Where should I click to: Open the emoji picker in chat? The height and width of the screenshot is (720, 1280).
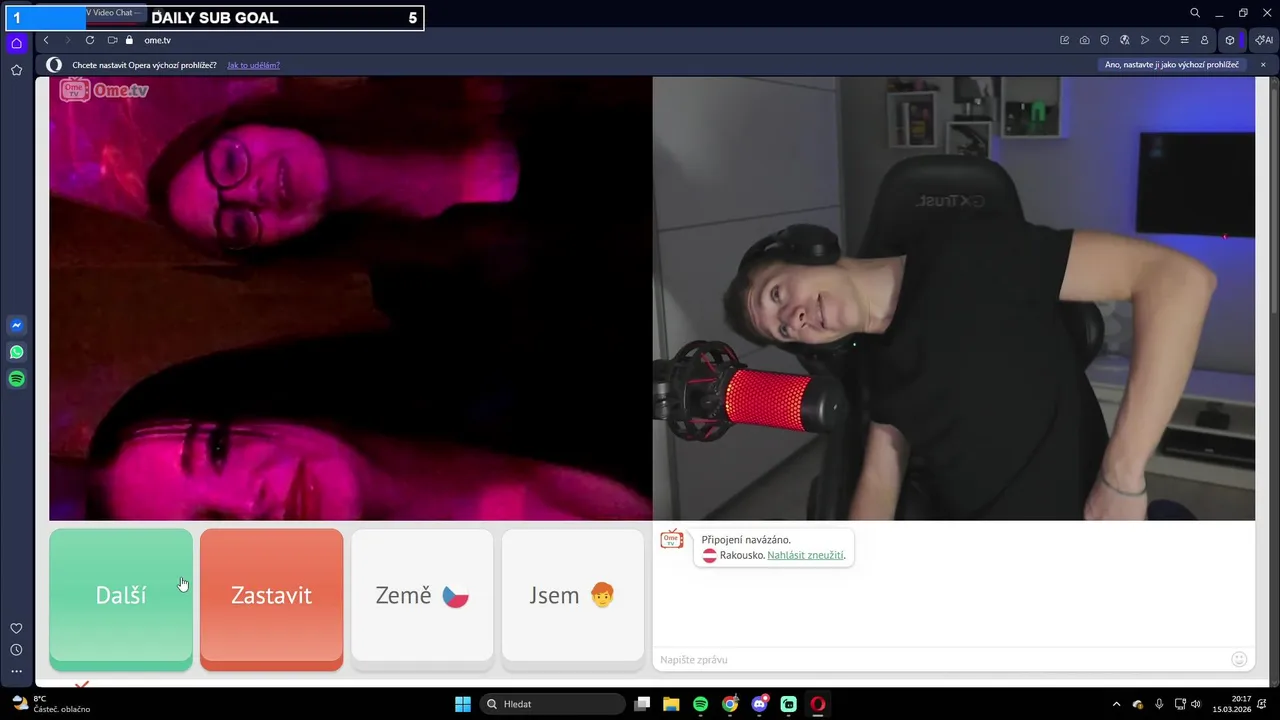(x=1239, y=659)
